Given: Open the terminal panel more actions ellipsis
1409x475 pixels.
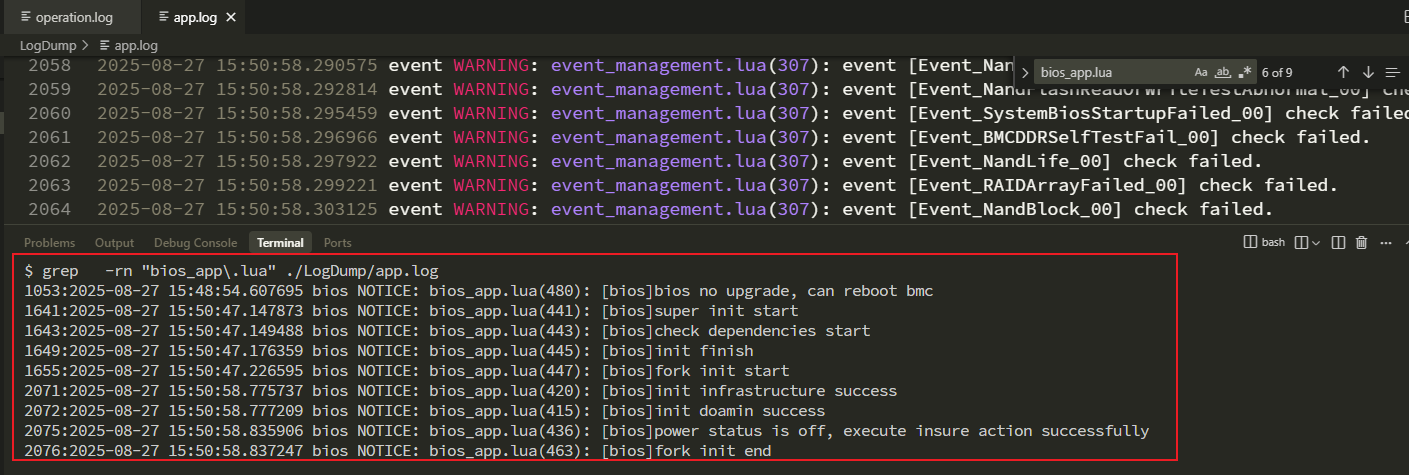Looking at the screenshot, I should [1385, 242].
